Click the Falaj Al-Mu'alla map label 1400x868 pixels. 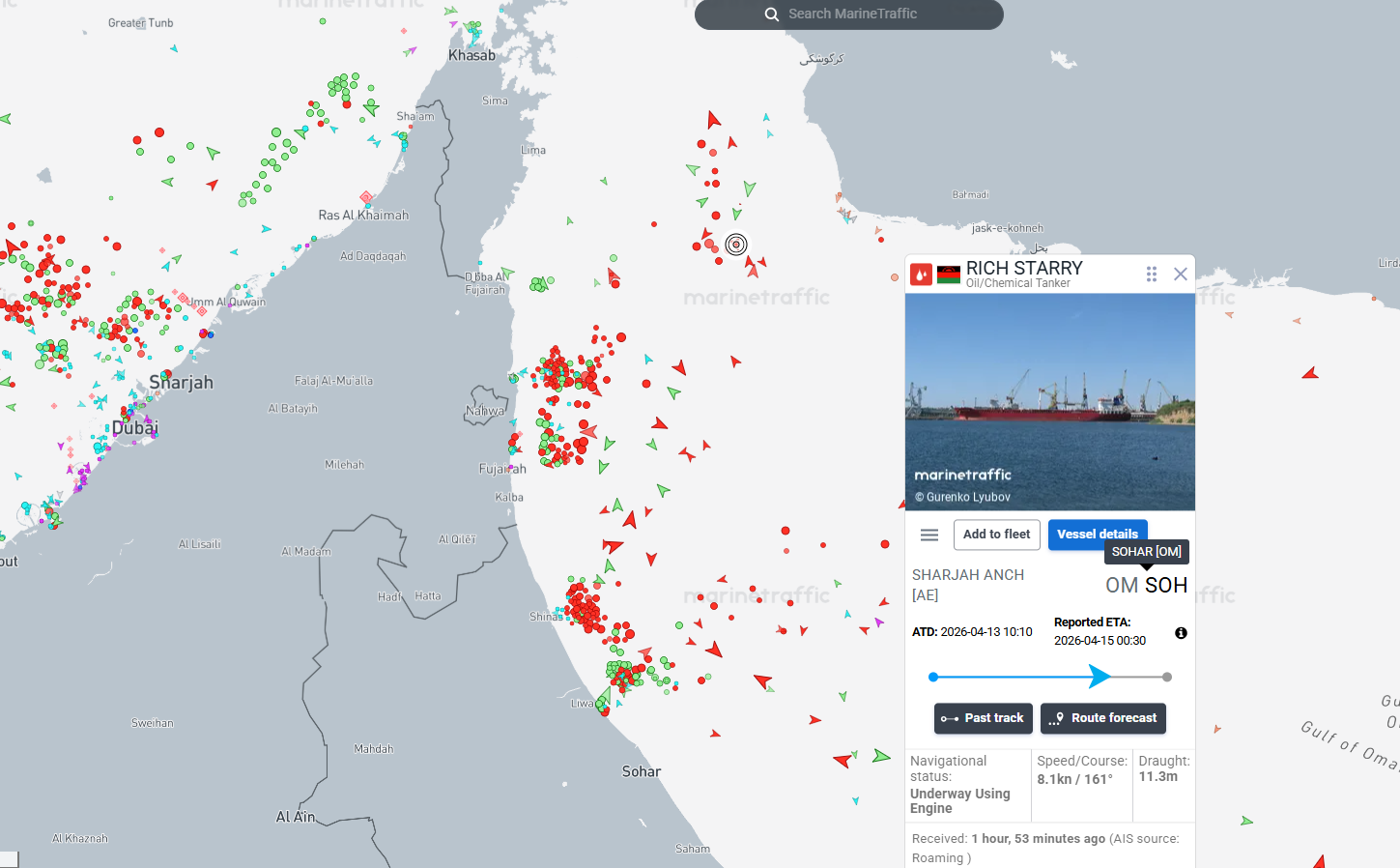pyautogui.click(x=334, y=381)
